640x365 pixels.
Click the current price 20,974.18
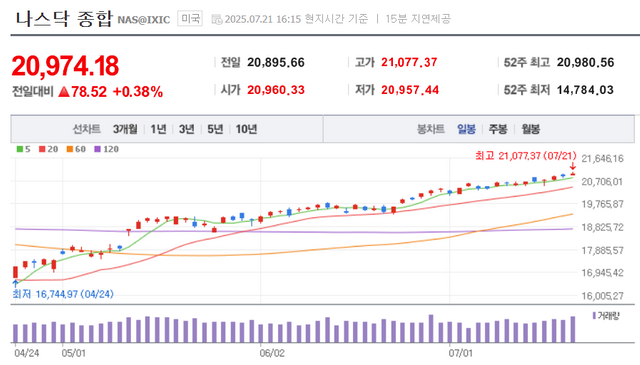pos(65,66)
